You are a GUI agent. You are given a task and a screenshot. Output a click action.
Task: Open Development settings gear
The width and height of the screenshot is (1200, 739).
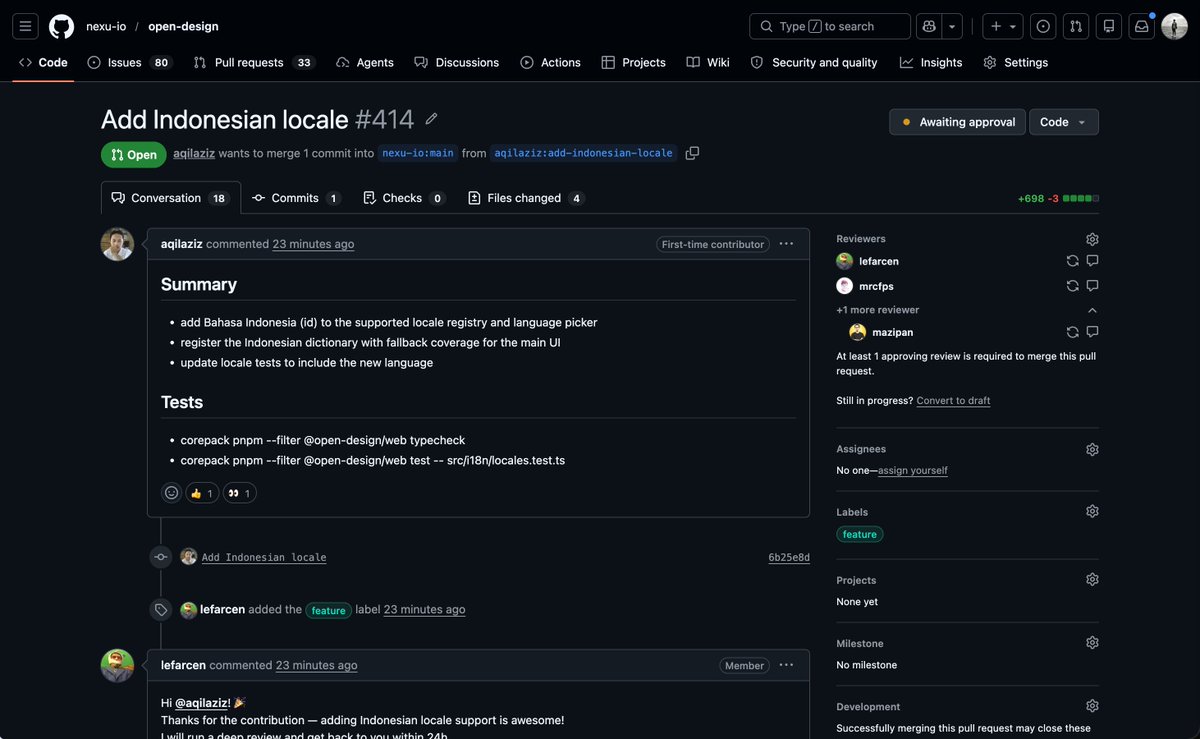(1092, 706)
